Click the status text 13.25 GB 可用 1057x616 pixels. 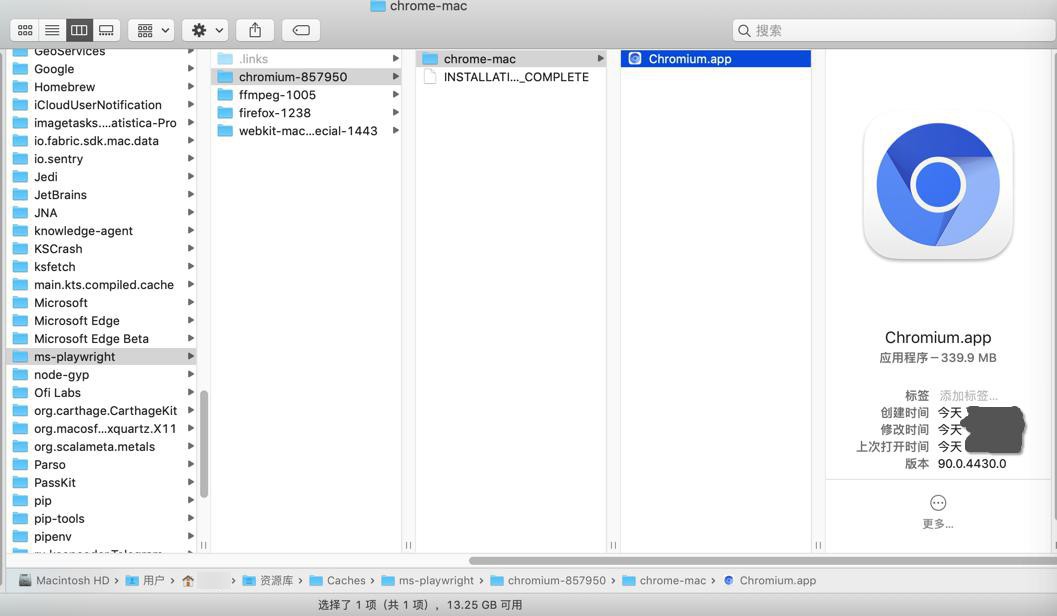click(484, 605)
